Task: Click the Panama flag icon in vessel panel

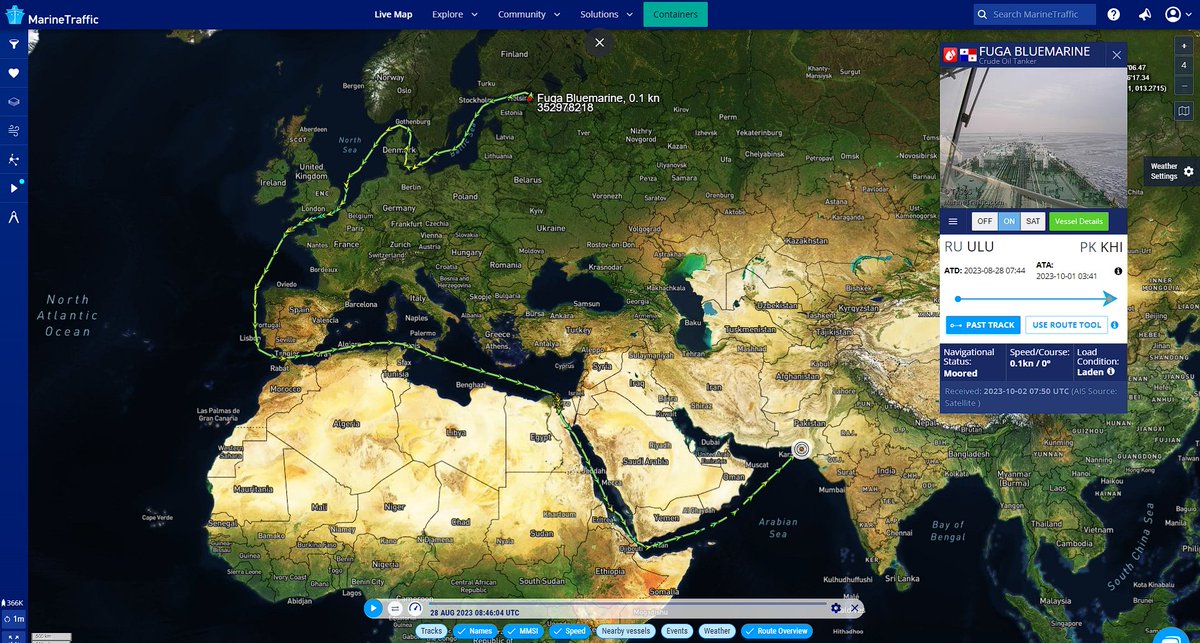Action: [x=967, y=54]
